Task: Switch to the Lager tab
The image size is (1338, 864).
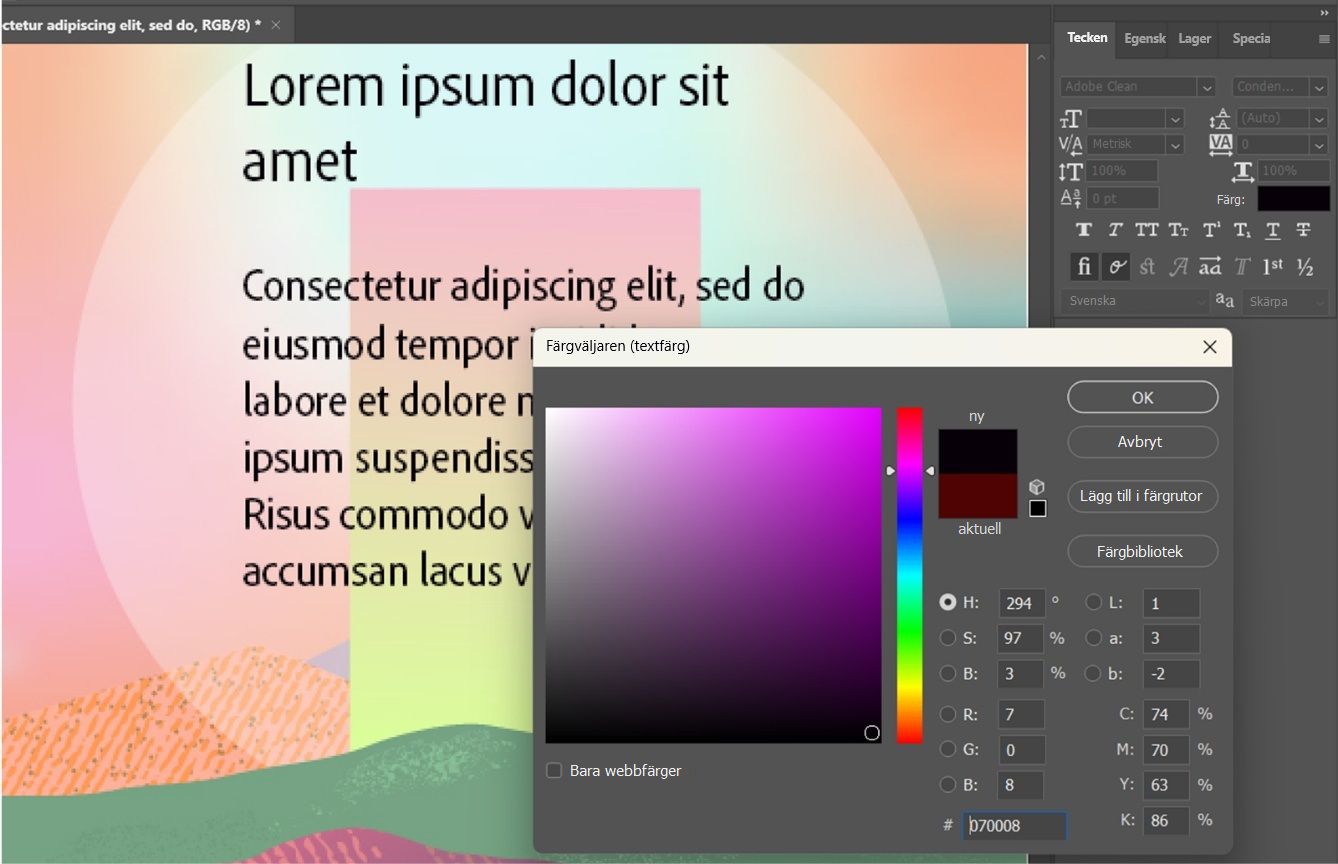Action: [x=1193, y=38]
